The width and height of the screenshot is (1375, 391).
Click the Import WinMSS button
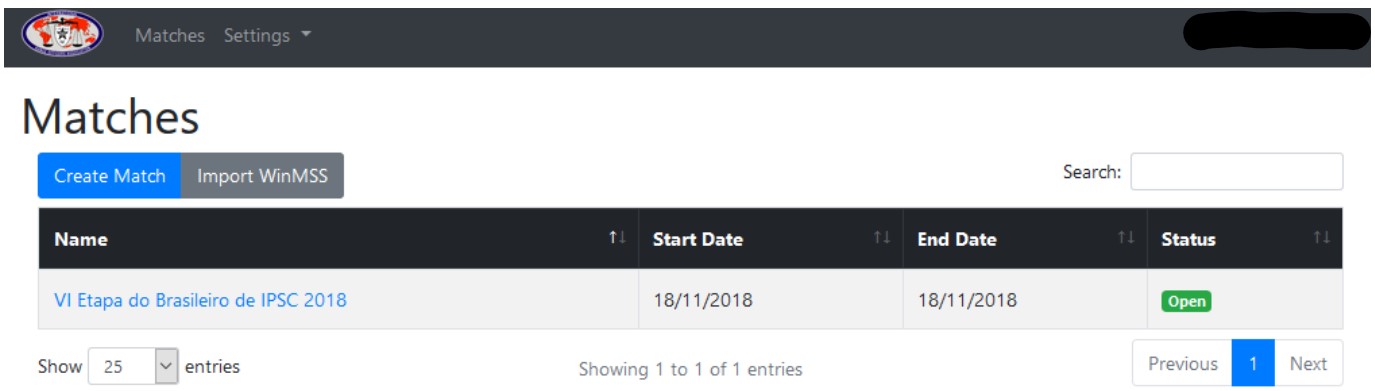coord(262,176)
